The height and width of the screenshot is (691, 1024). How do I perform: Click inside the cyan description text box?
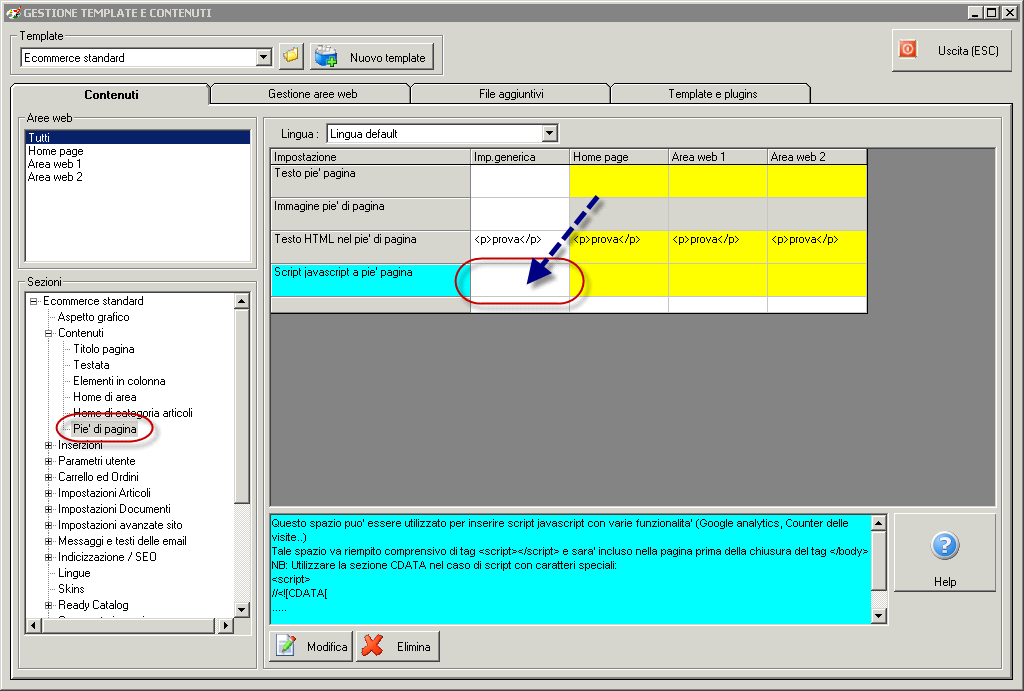[x=570, y=569]
